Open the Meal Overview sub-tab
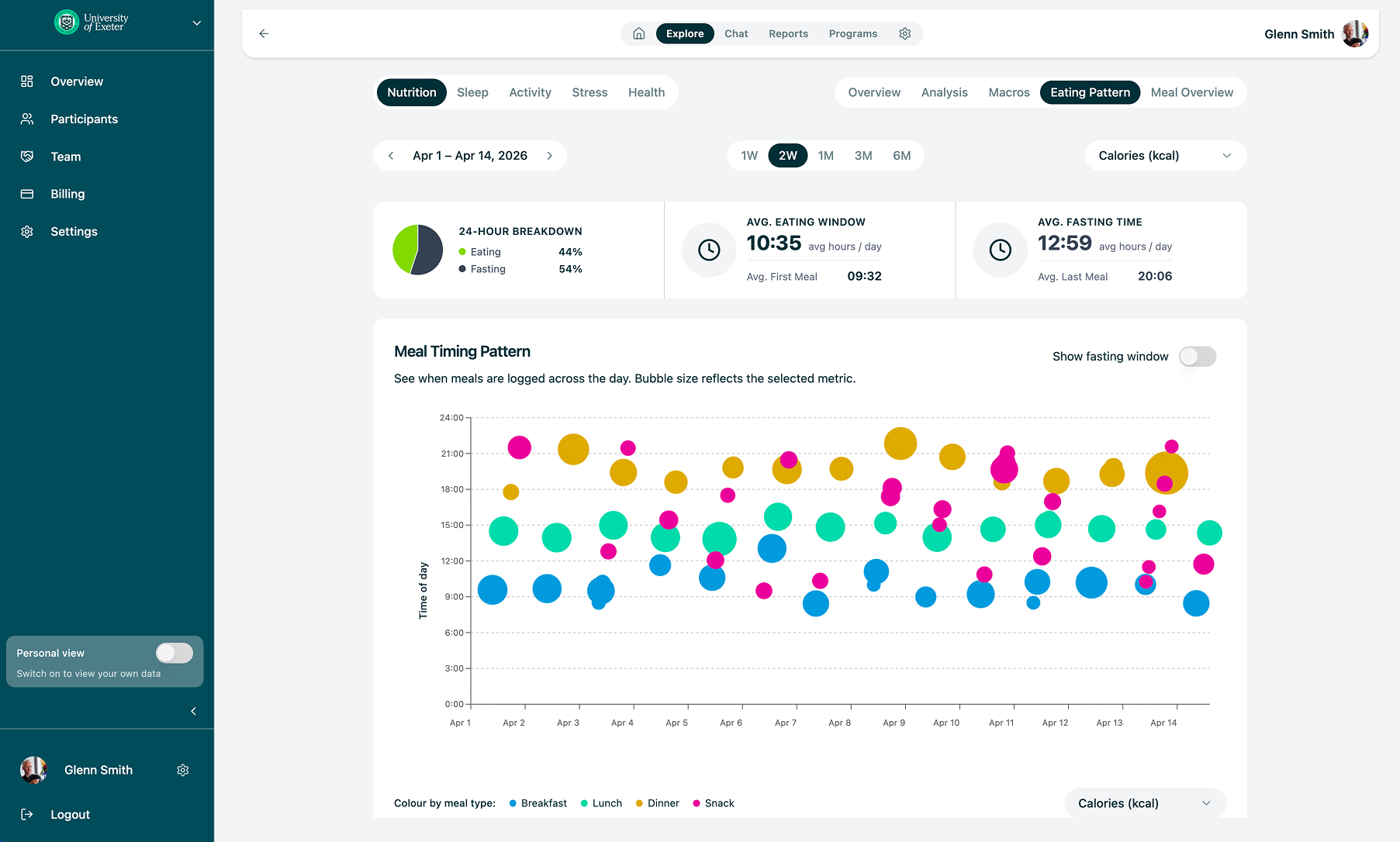The image size is (1400, 842). coord(1191,92)
